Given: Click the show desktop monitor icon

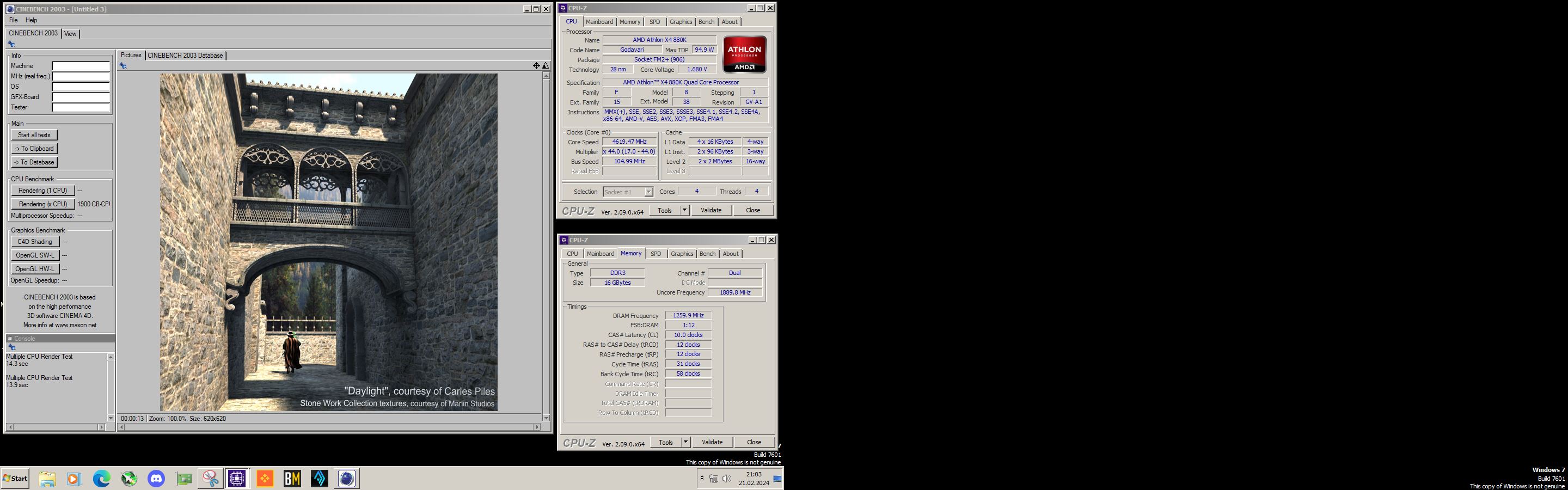Looking at the screenshot, I should [777, 479].
